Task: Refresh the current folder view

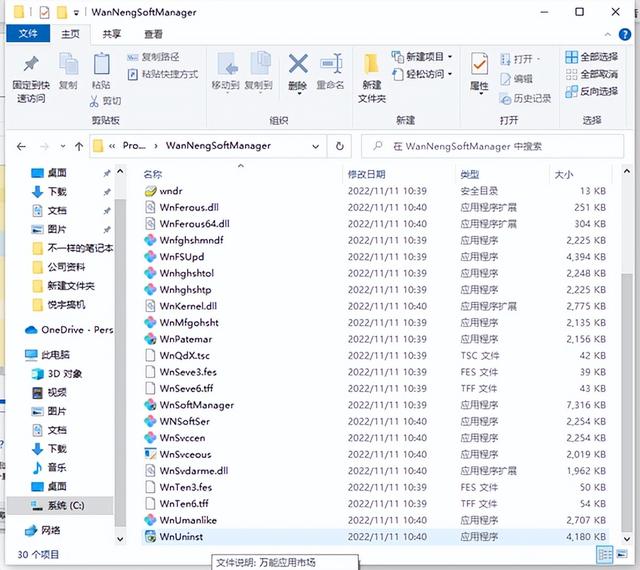Action: click(341, 145)
